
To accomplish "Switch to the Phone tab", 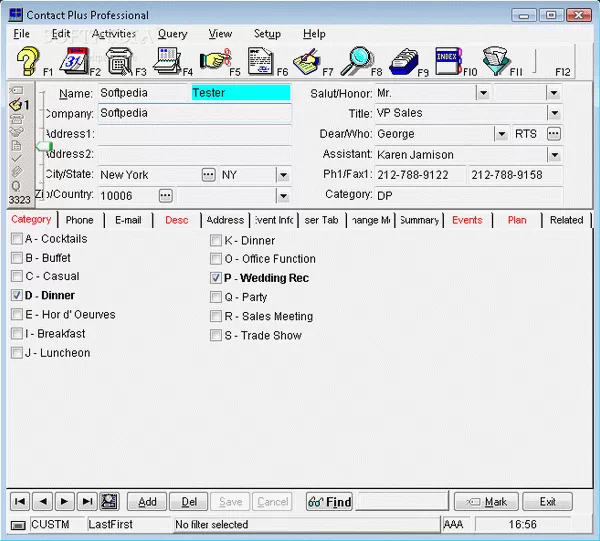I will [80, 220].
